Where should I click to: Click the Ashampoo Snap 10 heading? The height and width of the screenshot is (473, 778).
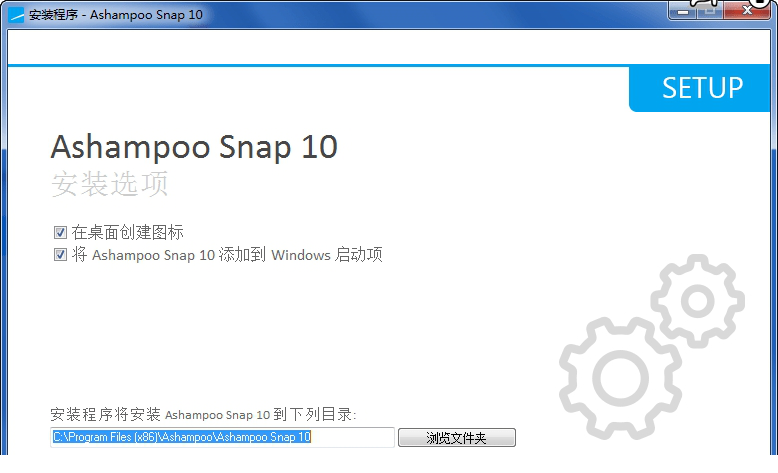tap(194, 147)
